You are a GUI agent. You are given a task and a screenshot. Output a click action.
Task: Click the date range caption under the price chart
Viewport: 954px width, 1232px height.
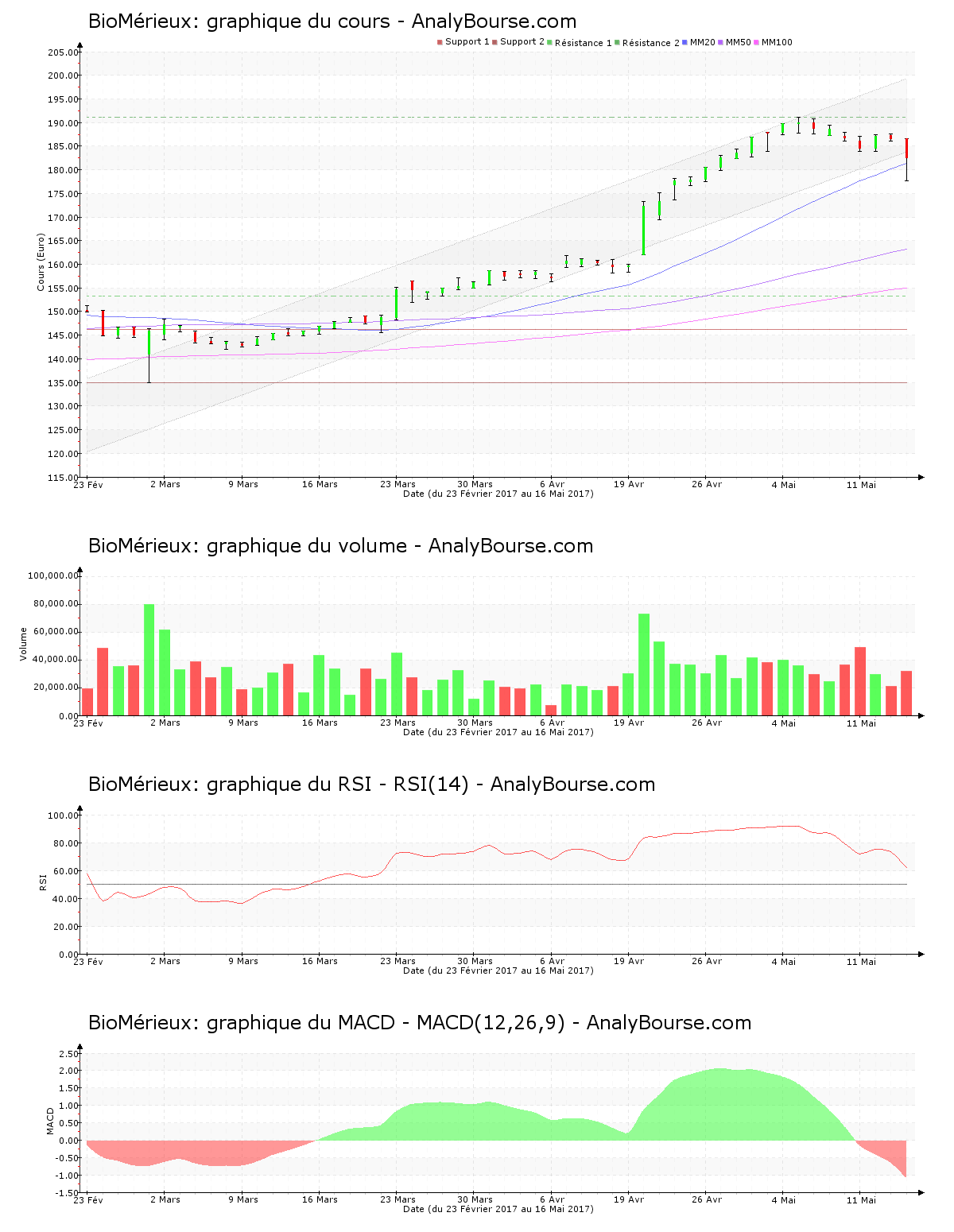(x=498, y=494)
